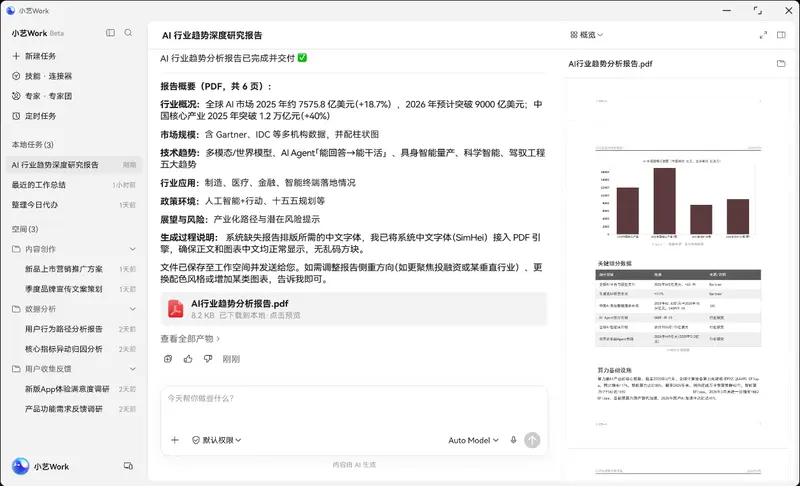The width and height of the screenshot is (800, 486).
Task: Open folder icon next to PDF name
Action: pyautogui.click(x=781, y=63)
